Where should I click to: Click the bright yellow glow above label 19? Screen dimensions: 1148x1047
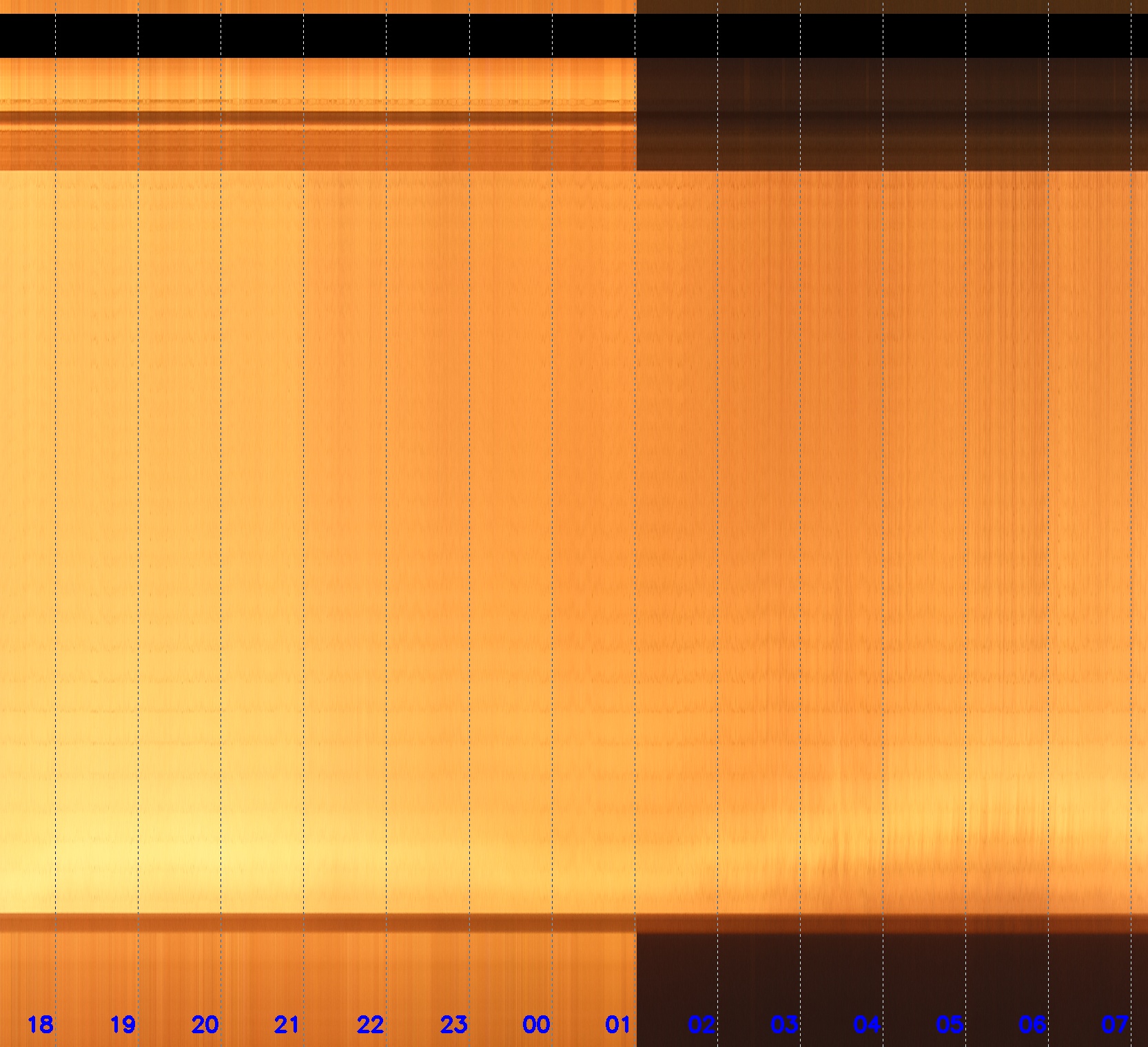pos(103,861)
